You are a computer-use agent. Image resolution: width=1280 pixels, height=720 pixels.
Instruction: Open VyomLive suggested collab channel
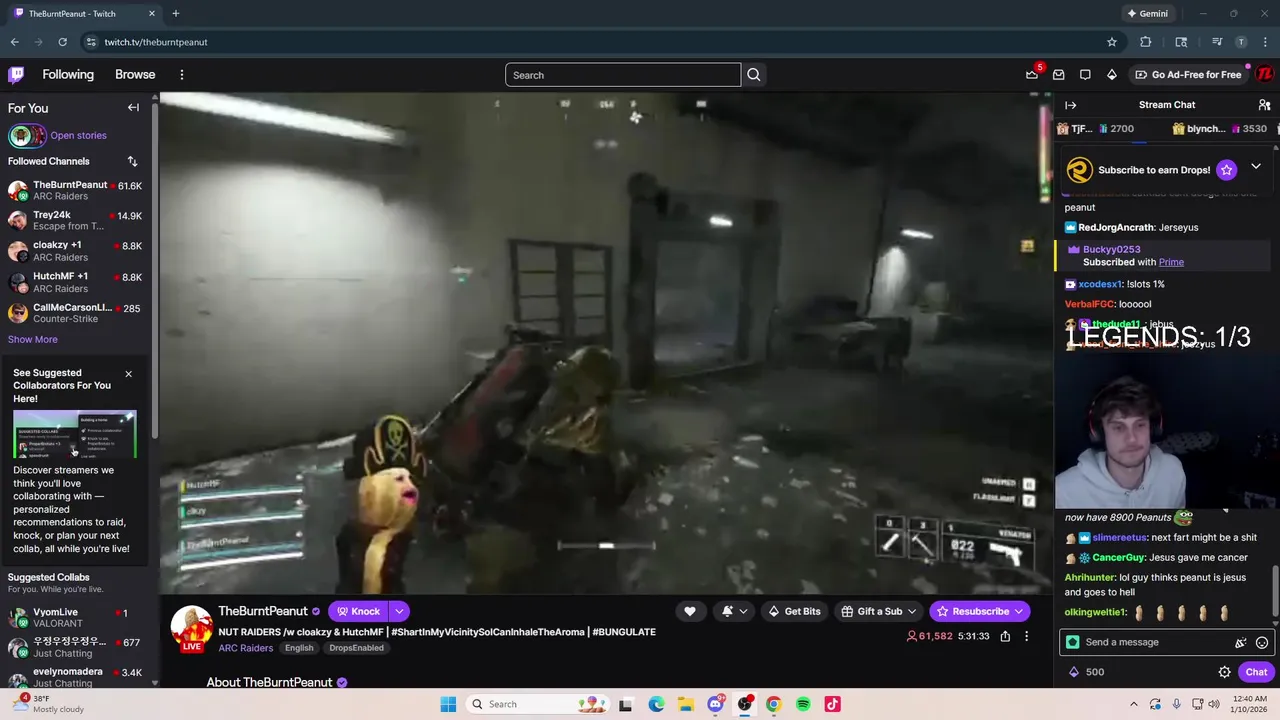(76, 617)
